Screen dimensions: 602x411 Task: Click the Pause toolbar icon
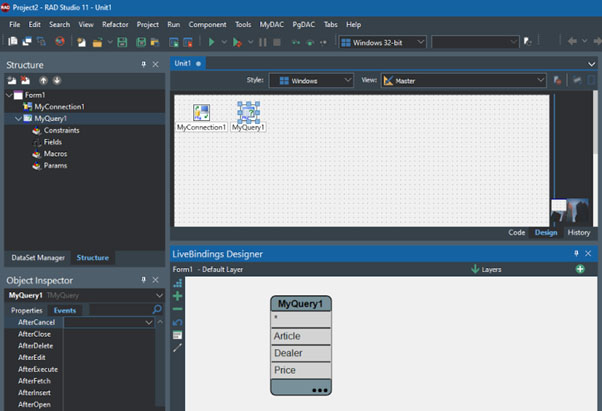pyautogui.click(x=263, y=42)
